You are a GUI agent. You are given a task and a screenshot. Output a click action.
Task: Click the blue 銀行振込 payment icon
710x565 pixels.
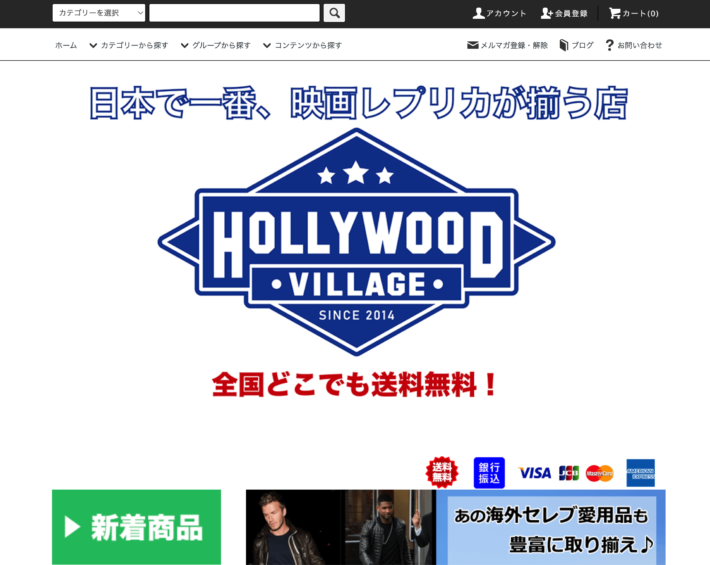pos(489,472)
